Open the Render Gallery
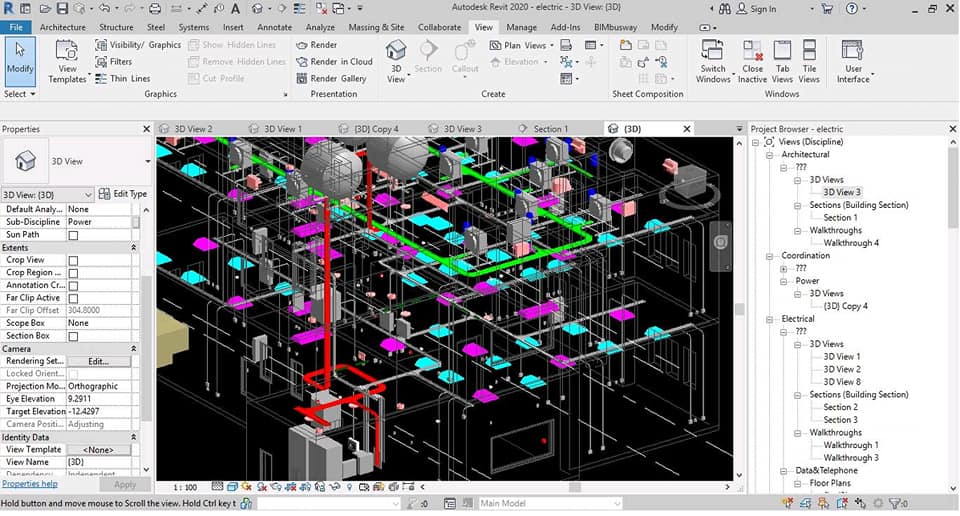This screenshot has width=960, height=516. pyautogui.click(x=331, y=78)
